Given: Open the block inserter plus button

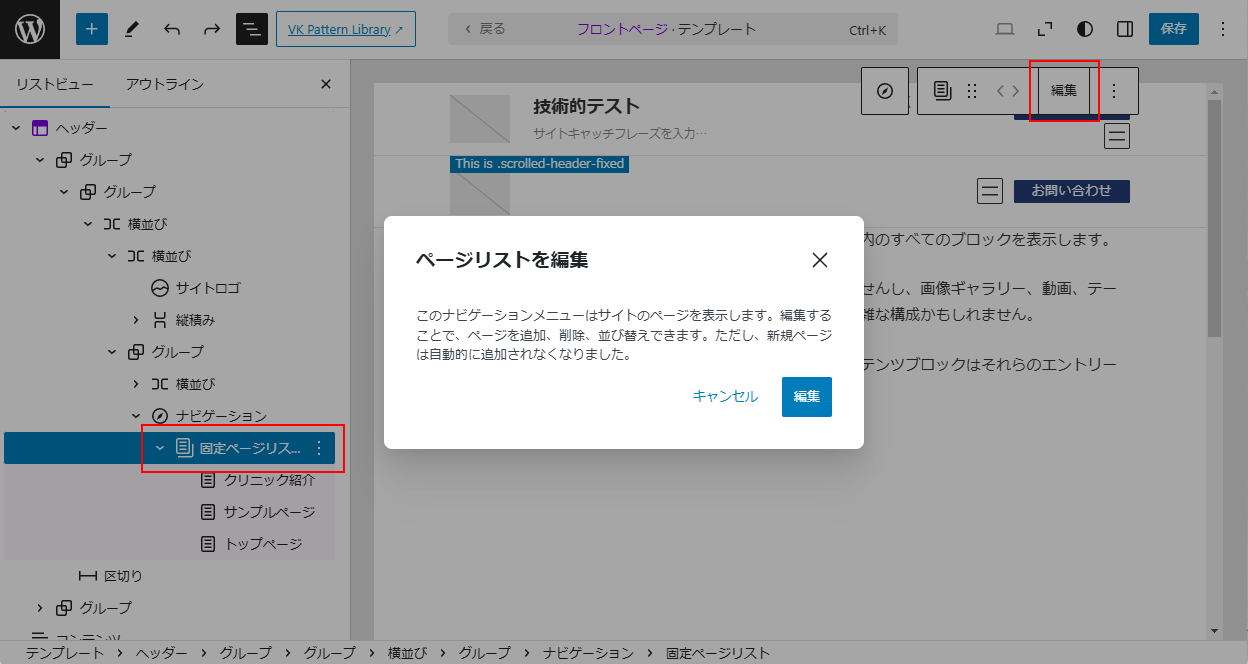Looking at the screenshot, I should coord(91,29).
